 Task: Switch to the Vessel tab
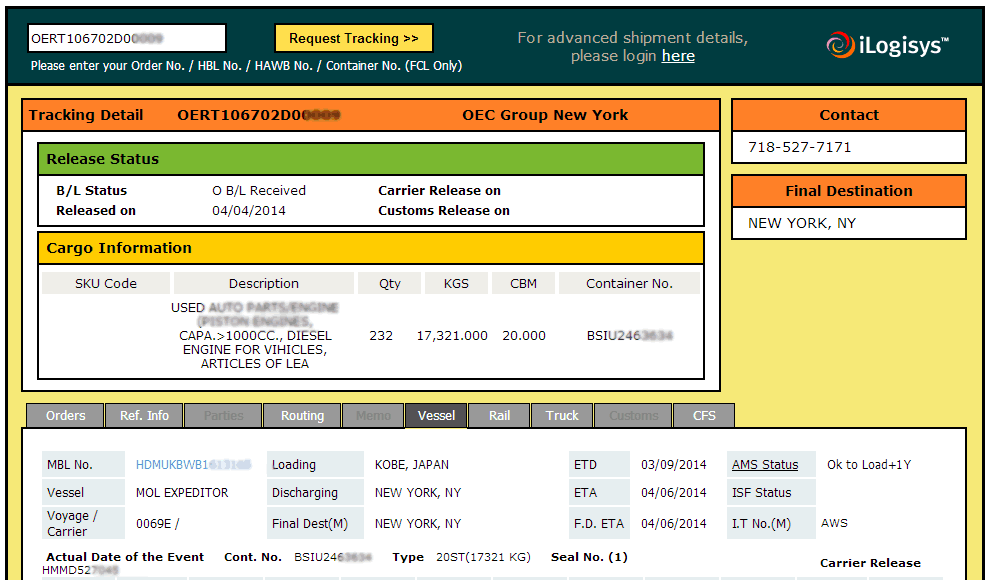436,416
